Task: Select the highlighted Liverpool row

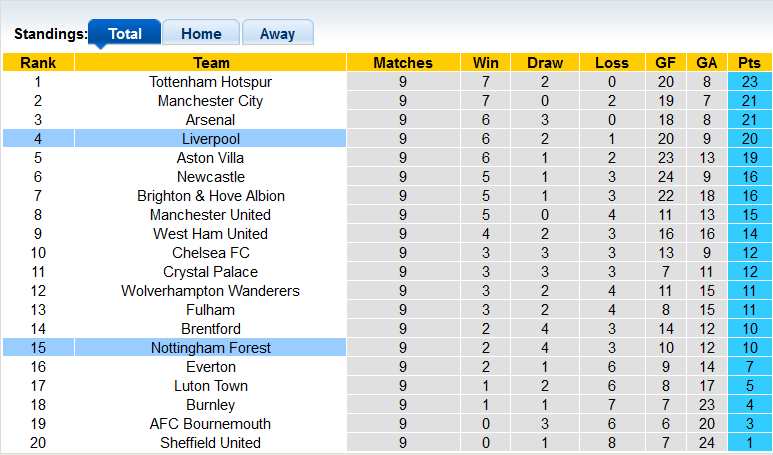Action: 210,139
